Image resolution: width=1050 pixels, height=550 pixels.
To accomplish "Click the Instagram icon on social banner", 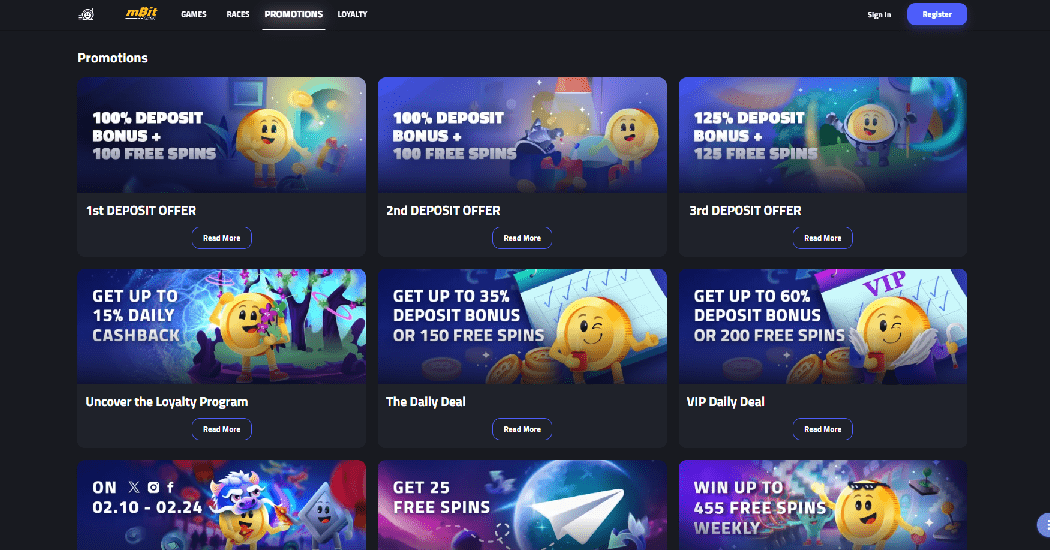I will [x=153, y=488].
